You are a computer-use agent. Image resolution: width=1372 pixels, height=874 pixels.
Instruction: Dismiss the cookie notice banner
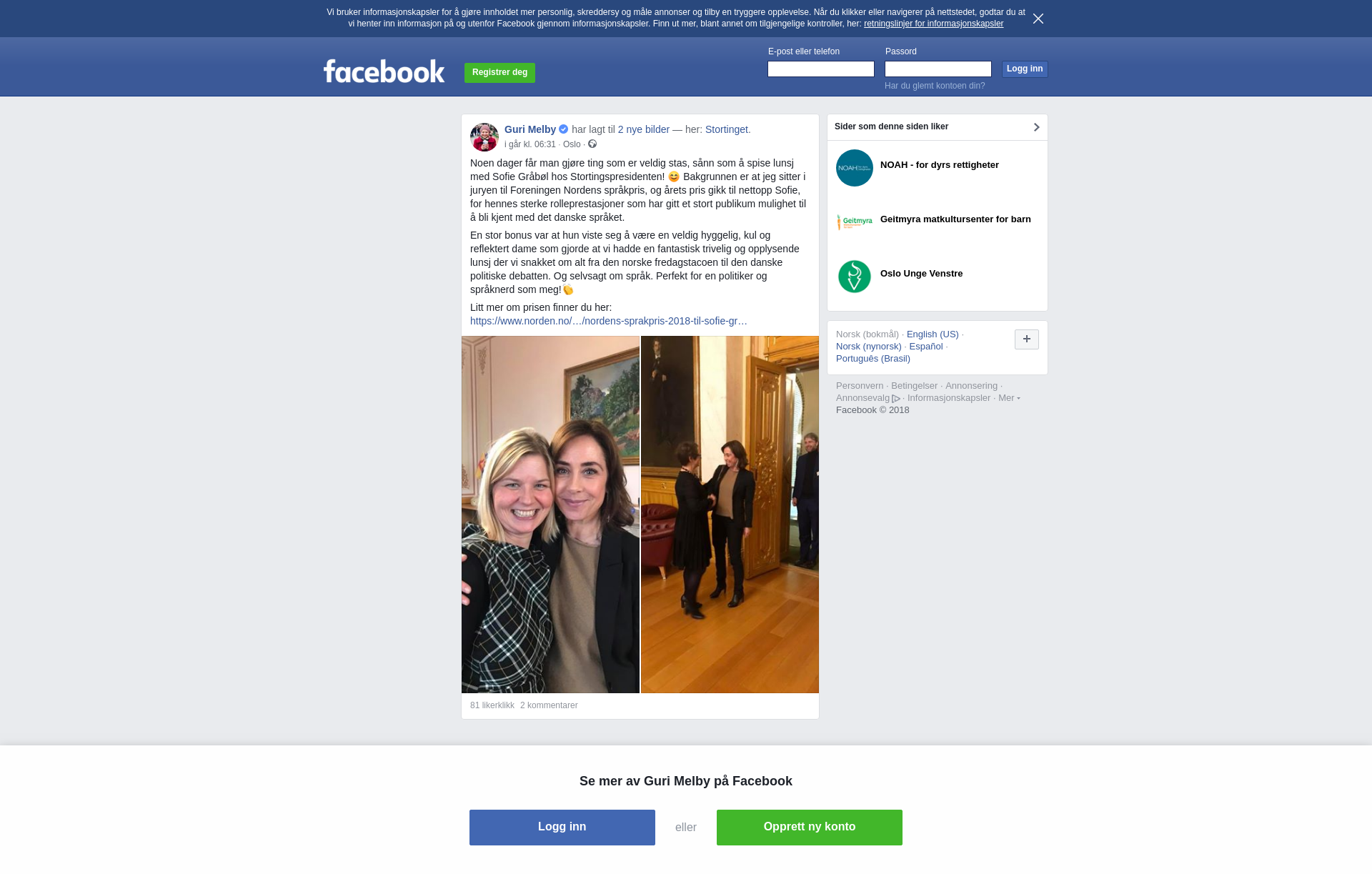[x=1038, y=19]
